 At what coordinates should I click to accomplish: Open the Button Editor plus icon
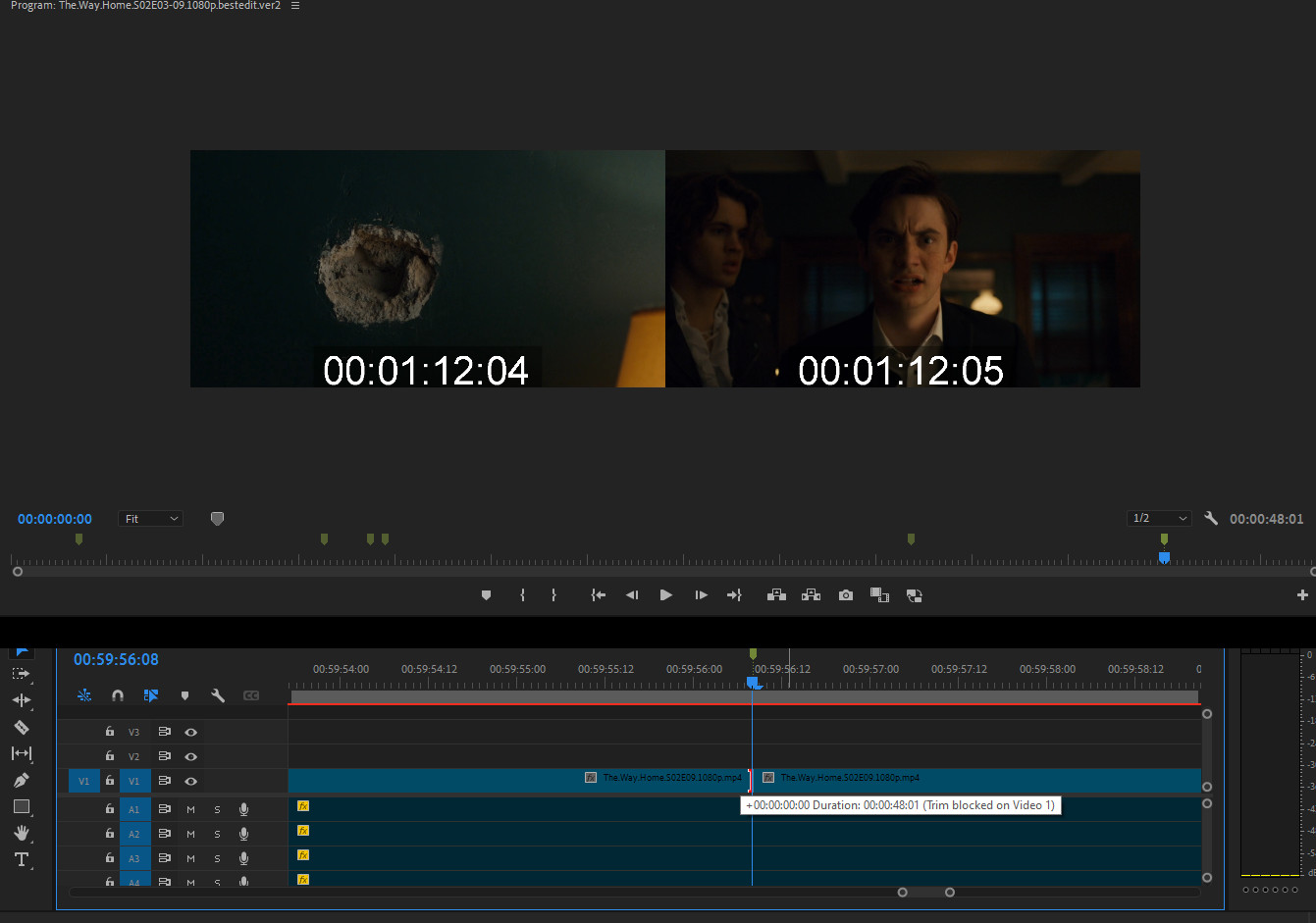1302,595
